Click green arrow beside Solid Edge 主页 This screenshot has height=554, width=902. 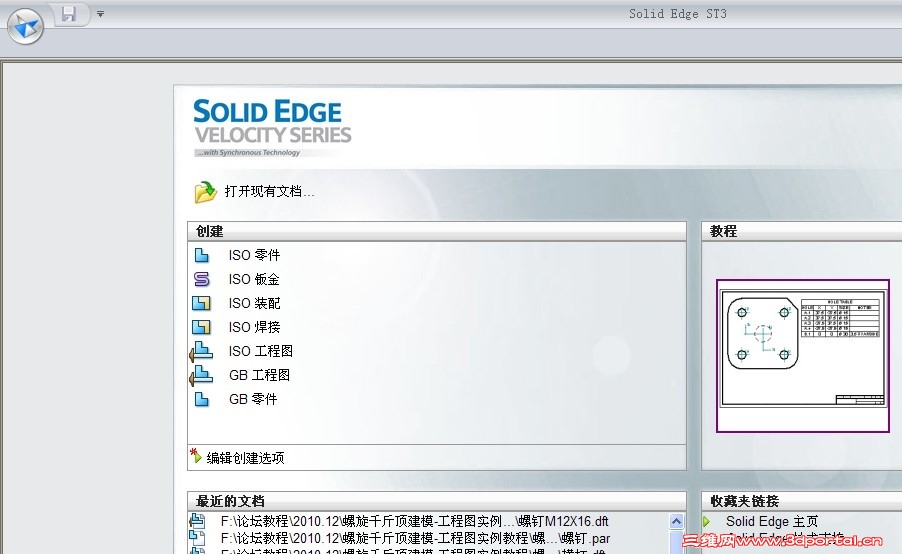[707, 522]
